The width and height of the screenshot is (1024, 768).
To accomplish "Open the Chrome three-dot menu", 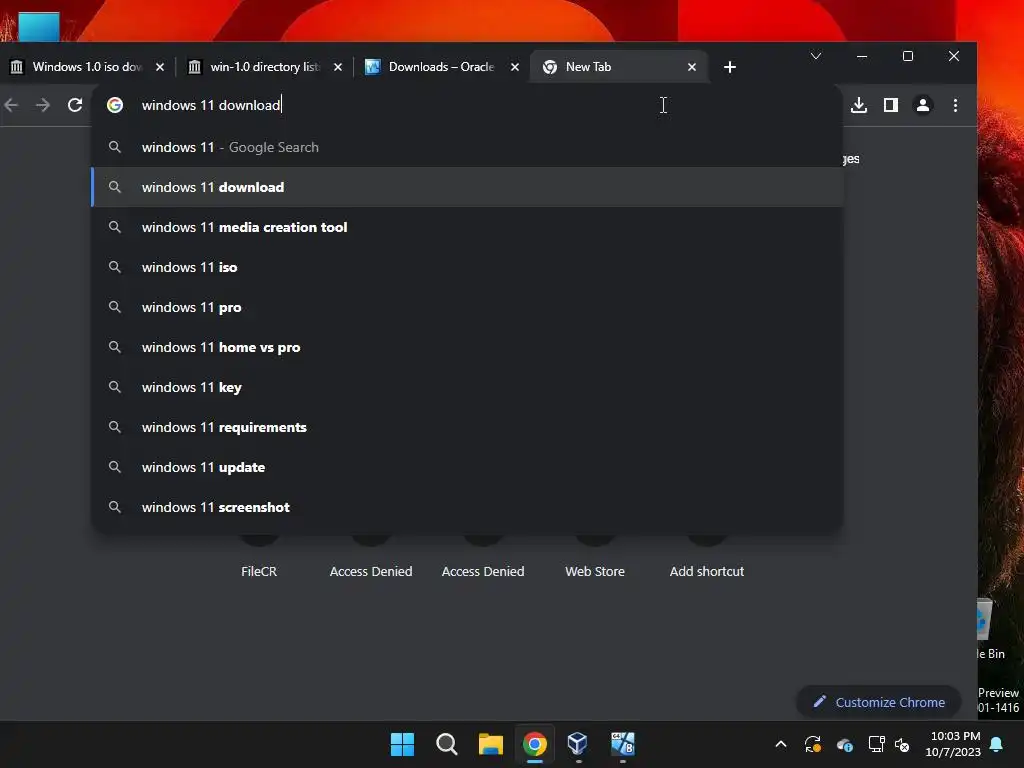I will click(x=955, y=105).
